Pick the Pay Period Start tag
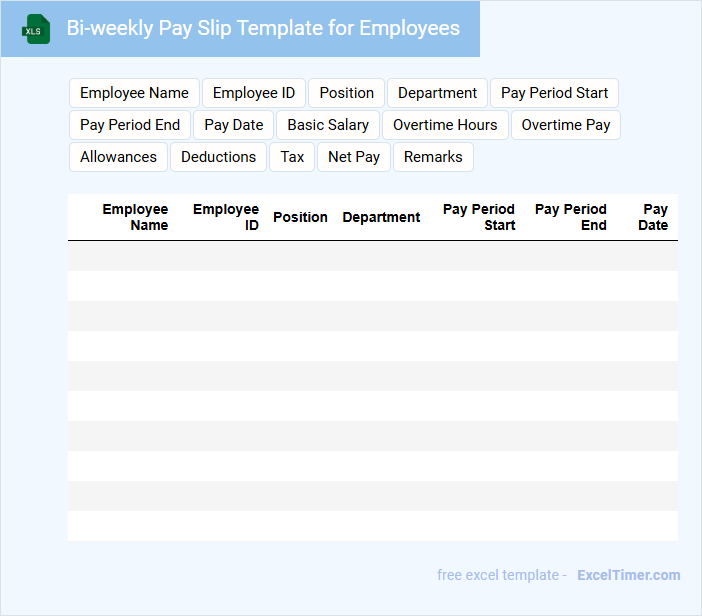The height and width of the screenshot is (616, 702). (554, 93)
